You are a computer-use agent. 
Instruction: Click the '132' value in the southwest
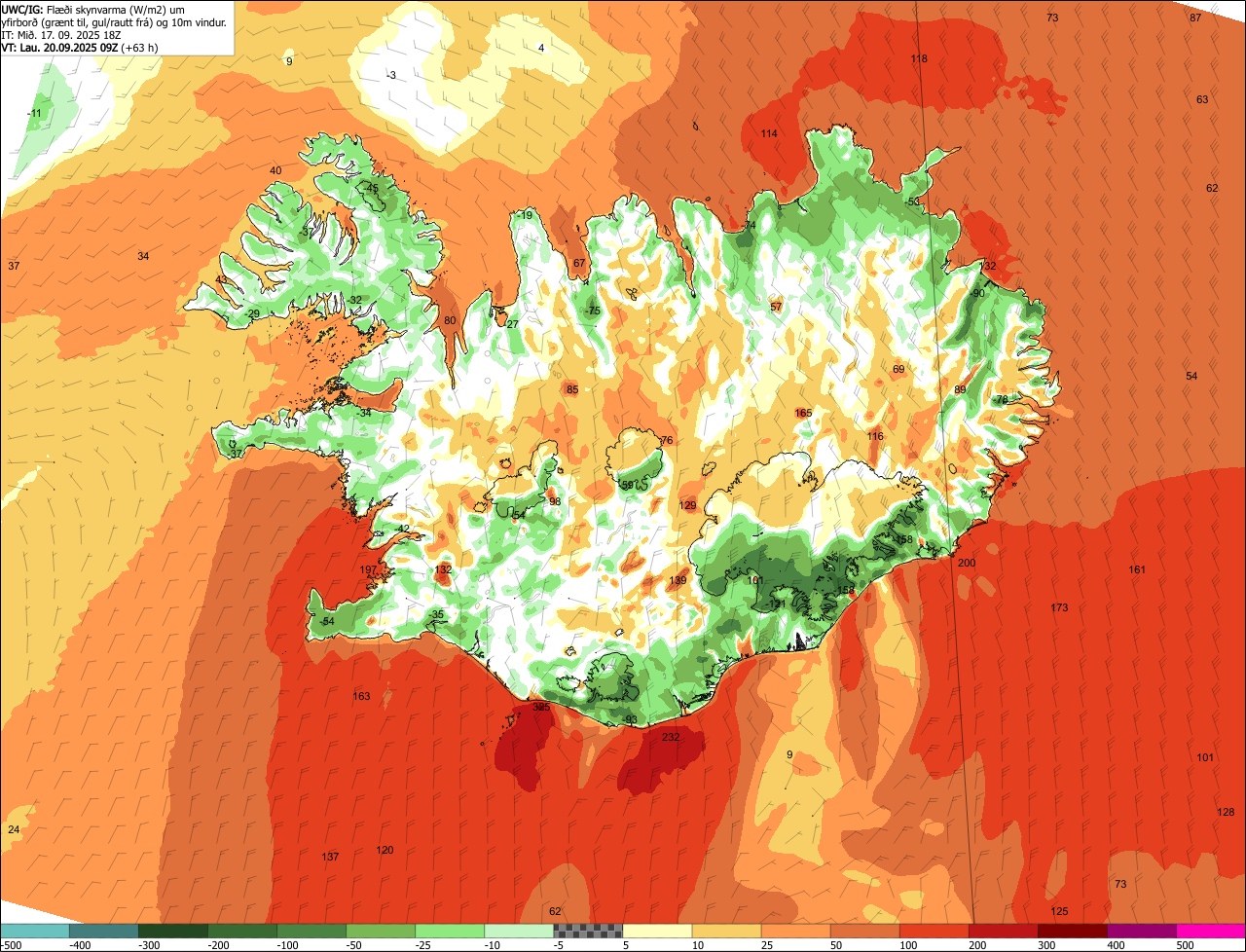click(443, 569)
